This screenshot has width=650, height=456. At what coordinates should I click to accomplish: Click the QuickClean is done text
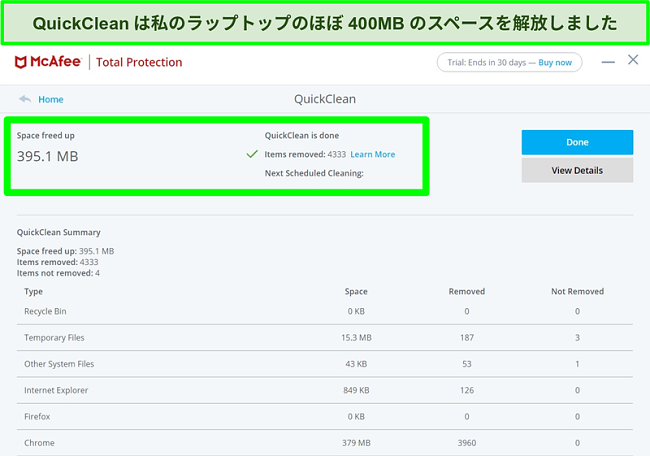tap(302, 136)
